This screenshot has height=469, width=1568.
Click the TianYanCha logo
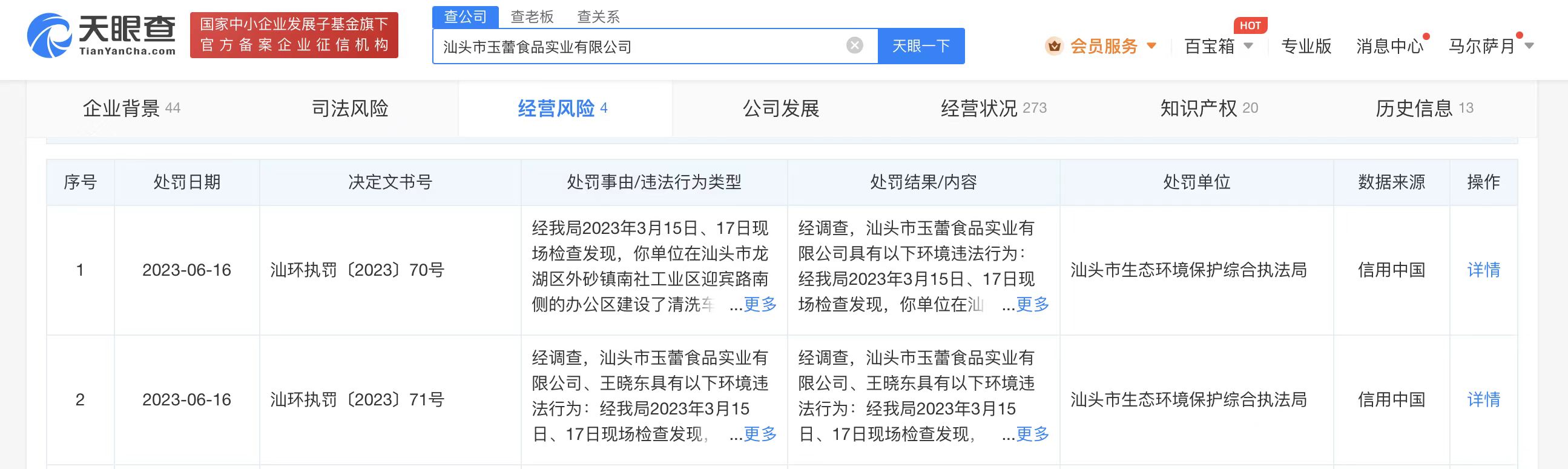[x=102, y=35]
